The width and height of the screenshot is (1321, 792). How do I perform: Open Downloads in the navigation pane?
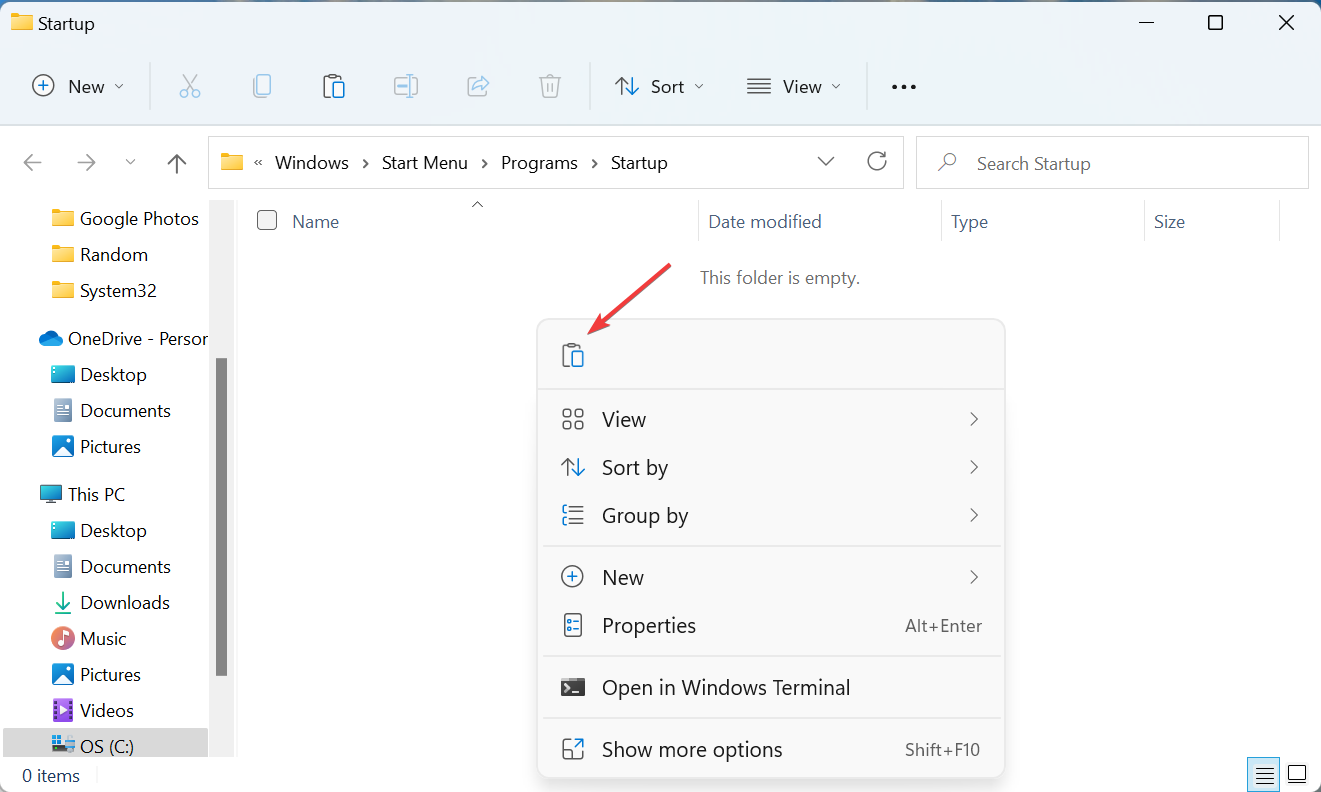[125, 602]
